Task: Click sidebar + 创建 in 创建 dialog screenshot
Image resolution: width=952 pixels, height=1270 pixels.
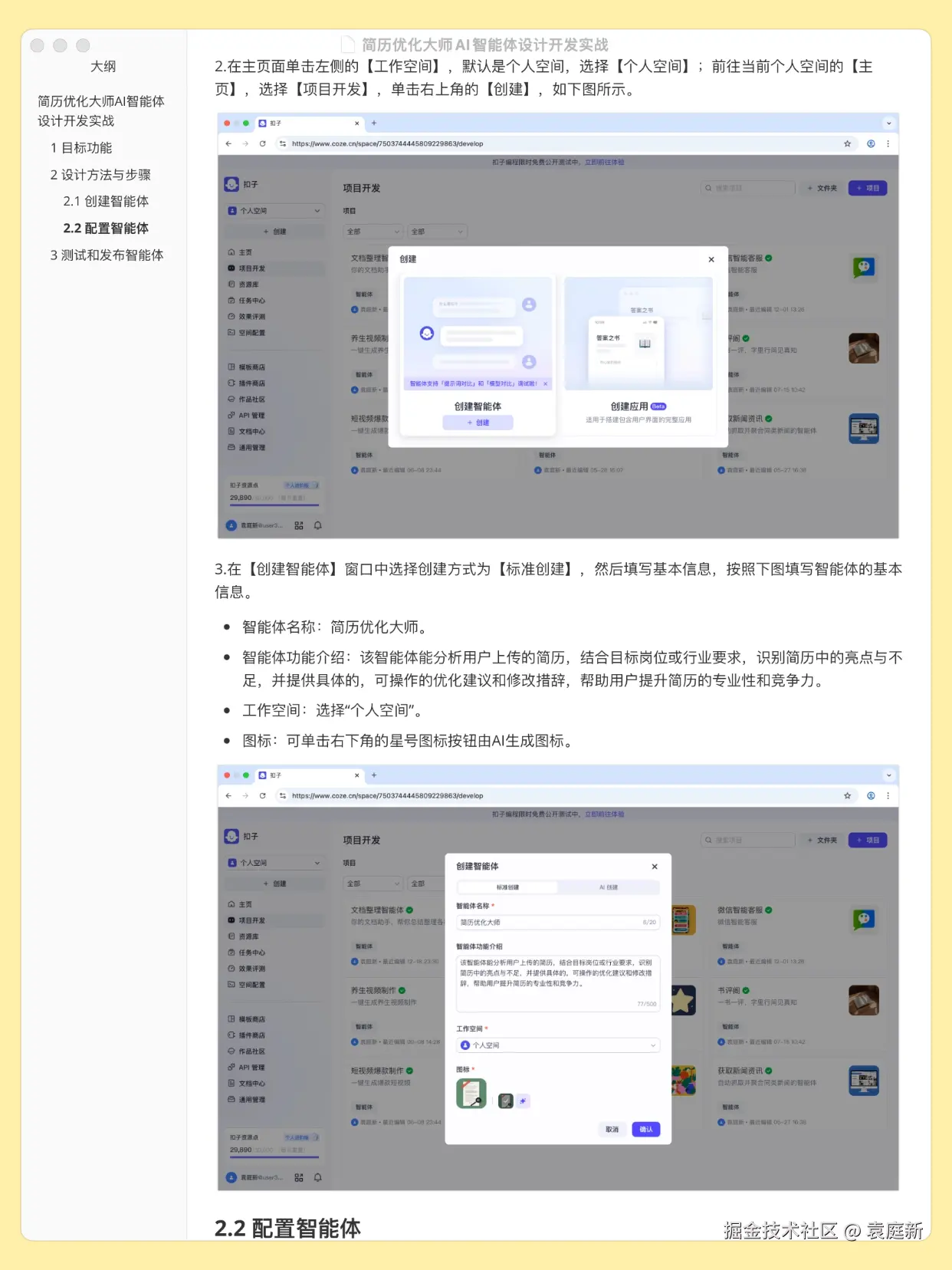Action: pyautogui.click(x=274, y=232)
